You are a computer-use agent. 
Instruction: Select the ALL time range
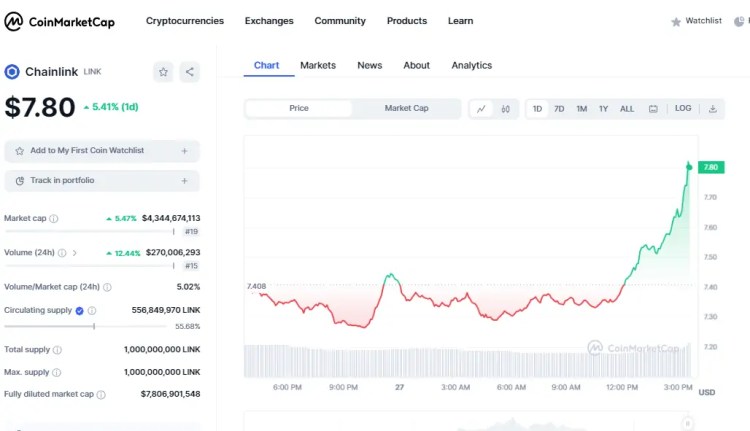point(627,109)
